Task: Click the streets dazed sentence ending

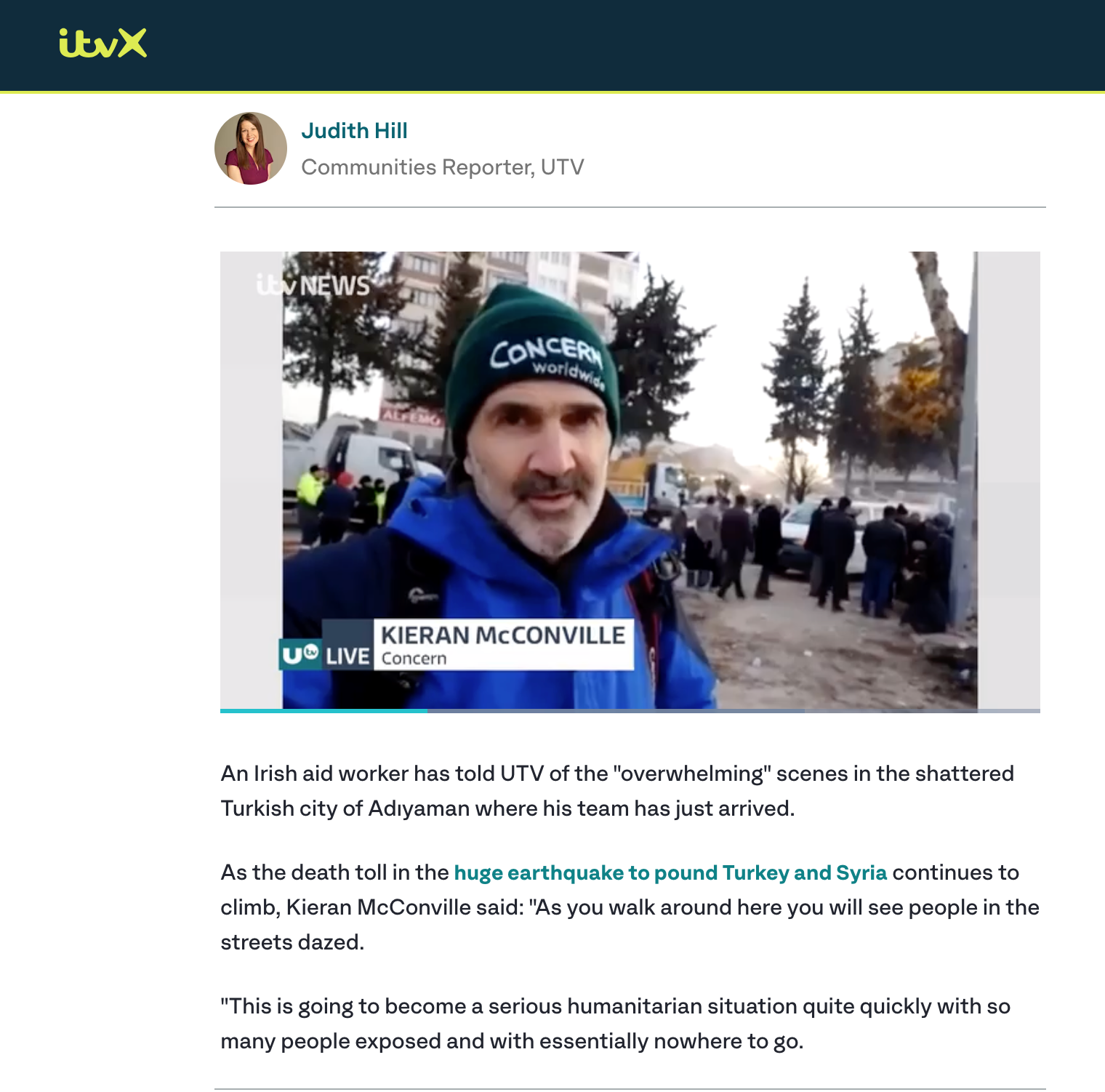Action: [292, 942]
